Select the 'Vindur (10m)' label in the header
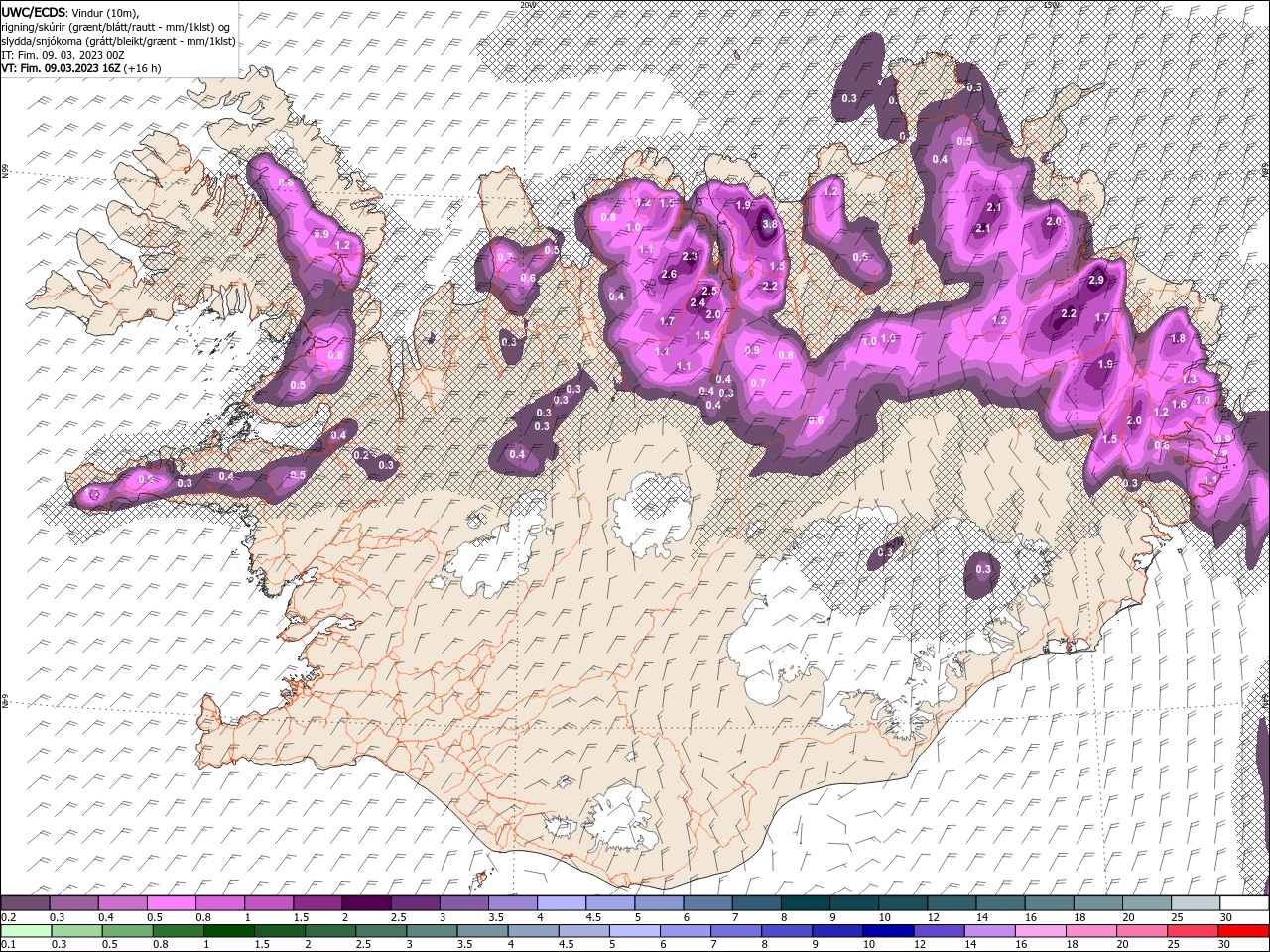 coord(105,12)
